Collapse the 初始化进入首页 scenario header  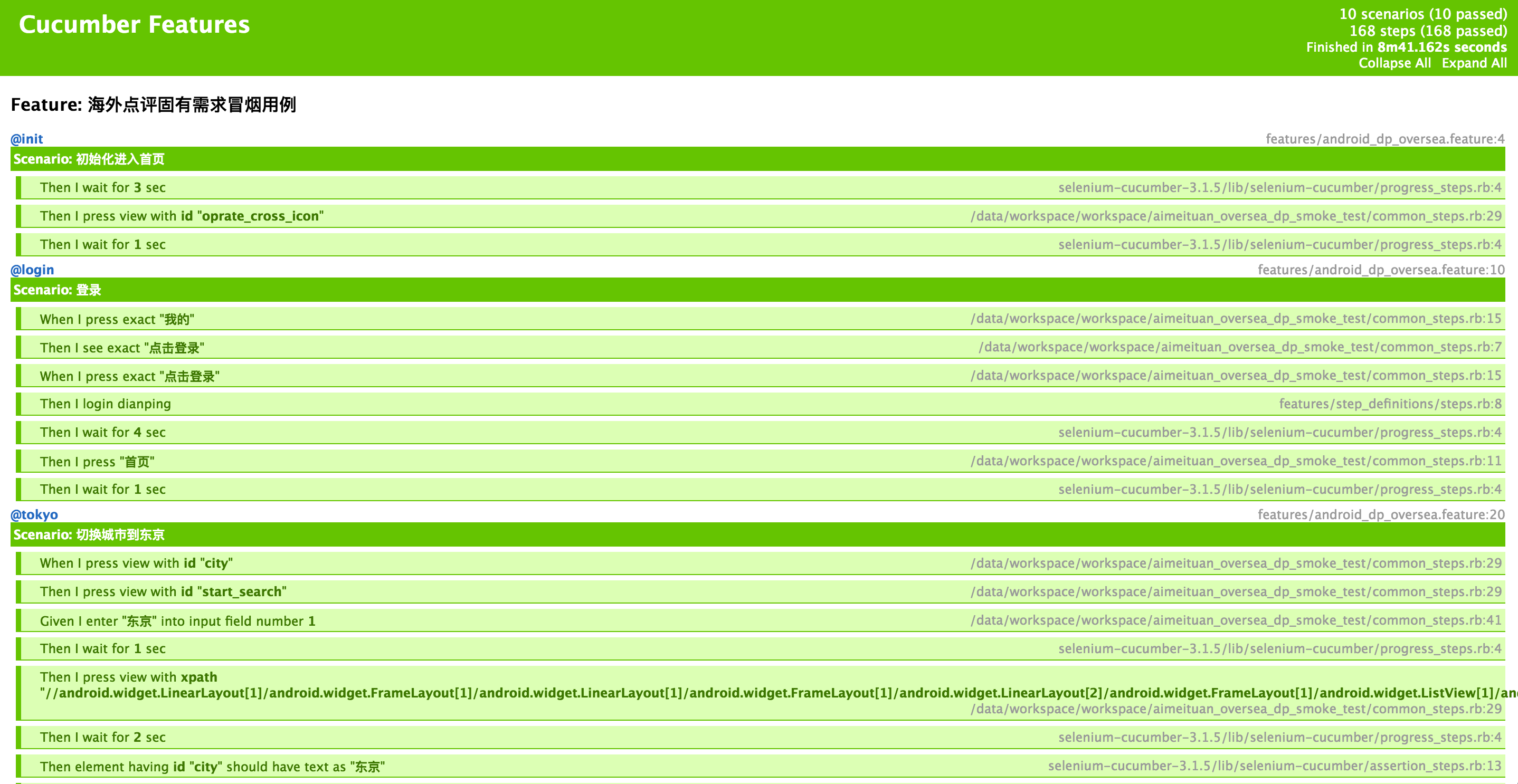pos(757,159)
